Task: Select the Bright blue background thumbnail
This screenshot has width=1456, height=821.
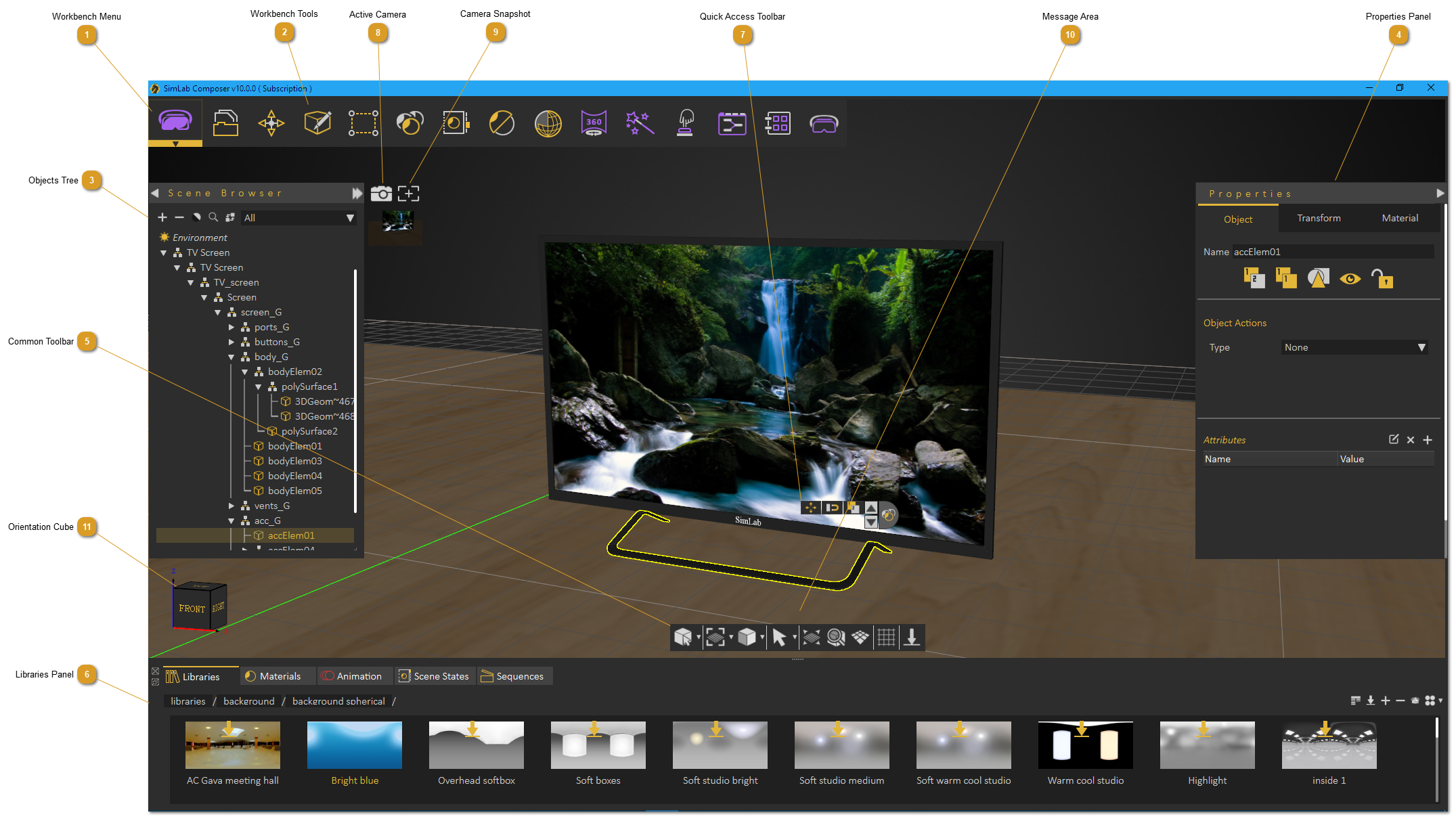Action: 354,745
